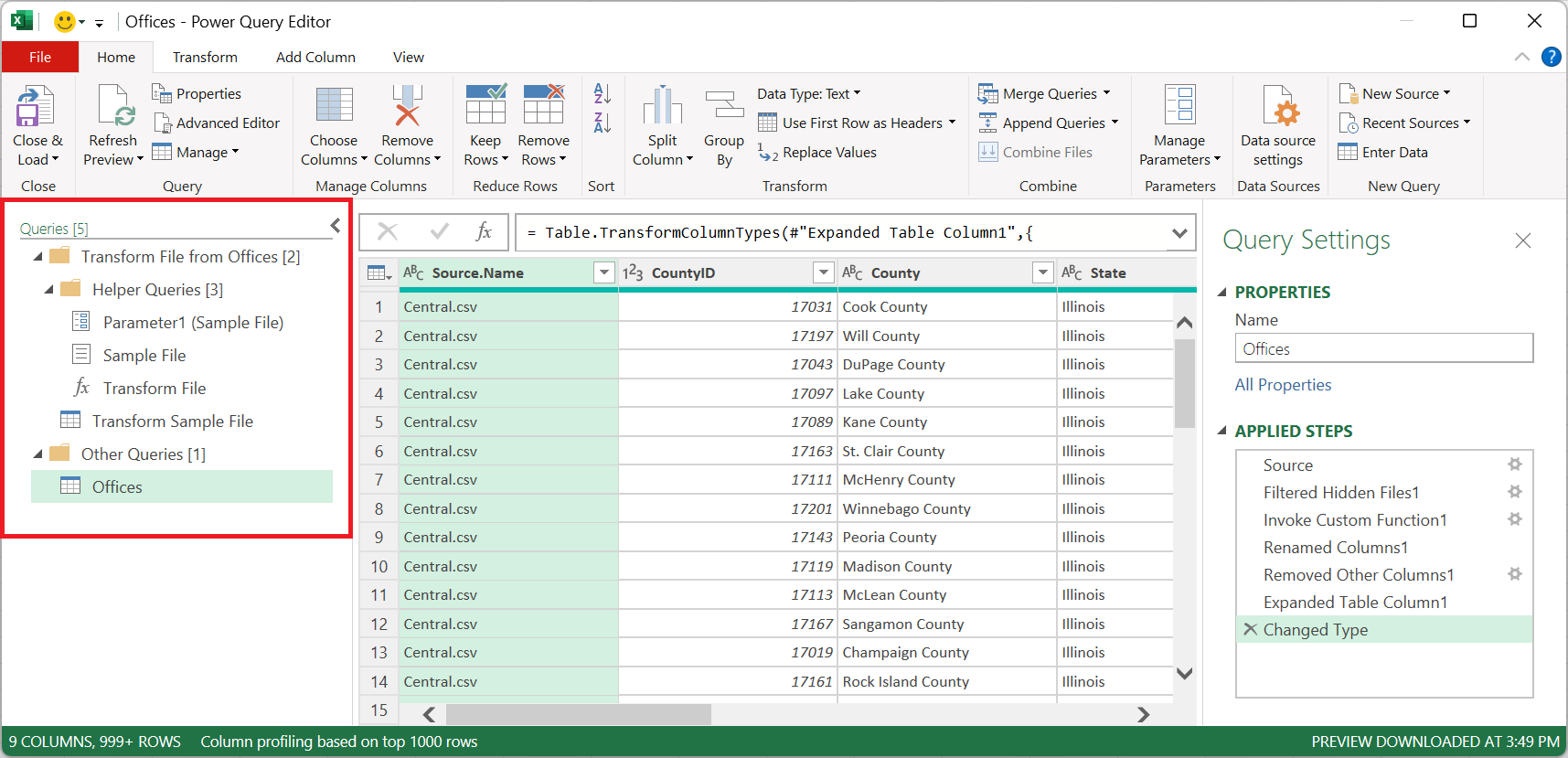Image resolution: width=1568 pixels, height=758 pixels.
Task: Collapse the Other Queries folder
Action: coord(37,454)
